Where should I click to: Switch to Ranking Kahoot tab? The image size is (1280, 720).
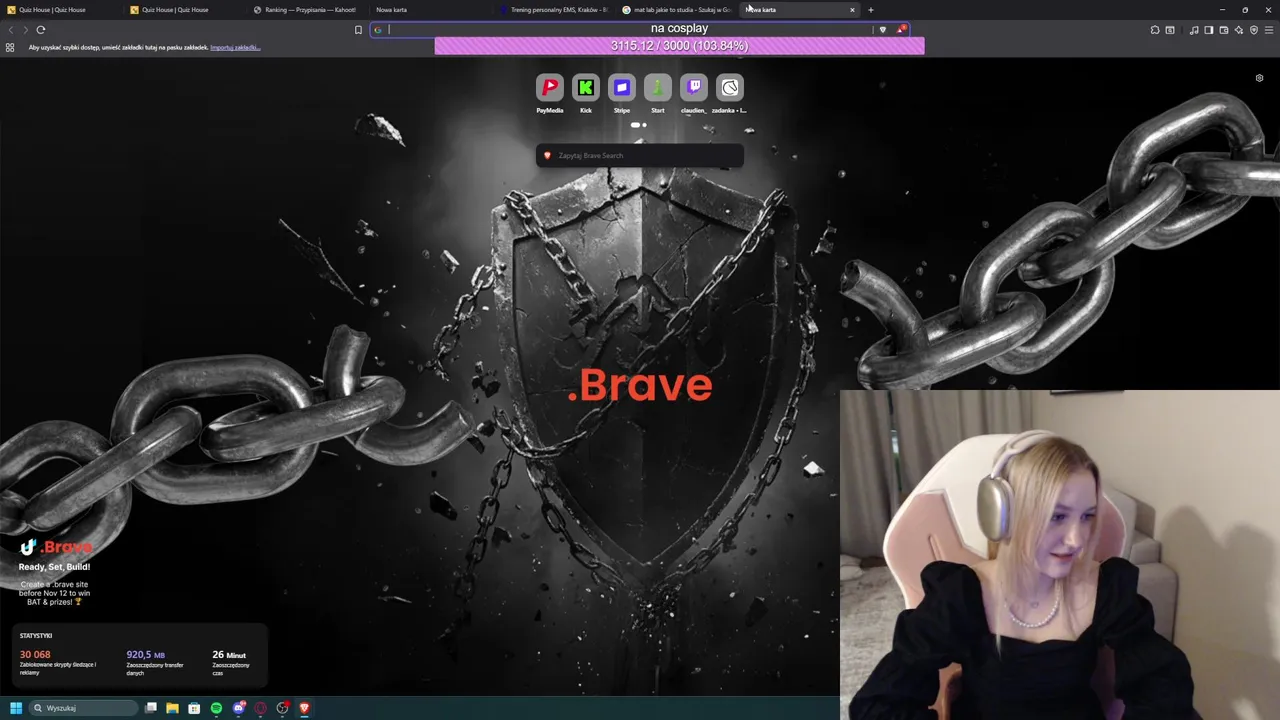pyautogui.click(x=308, y=10)
